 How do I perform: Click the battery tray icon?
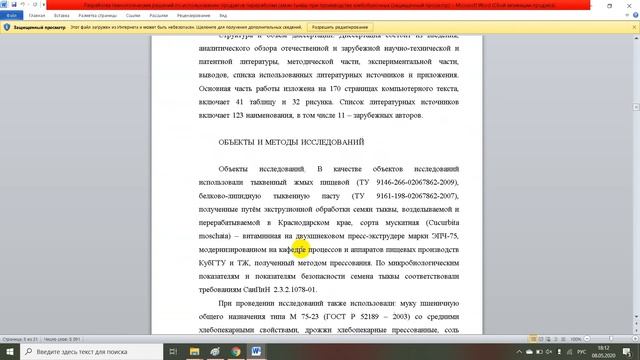pyautogui.click(x=539, y=351)
